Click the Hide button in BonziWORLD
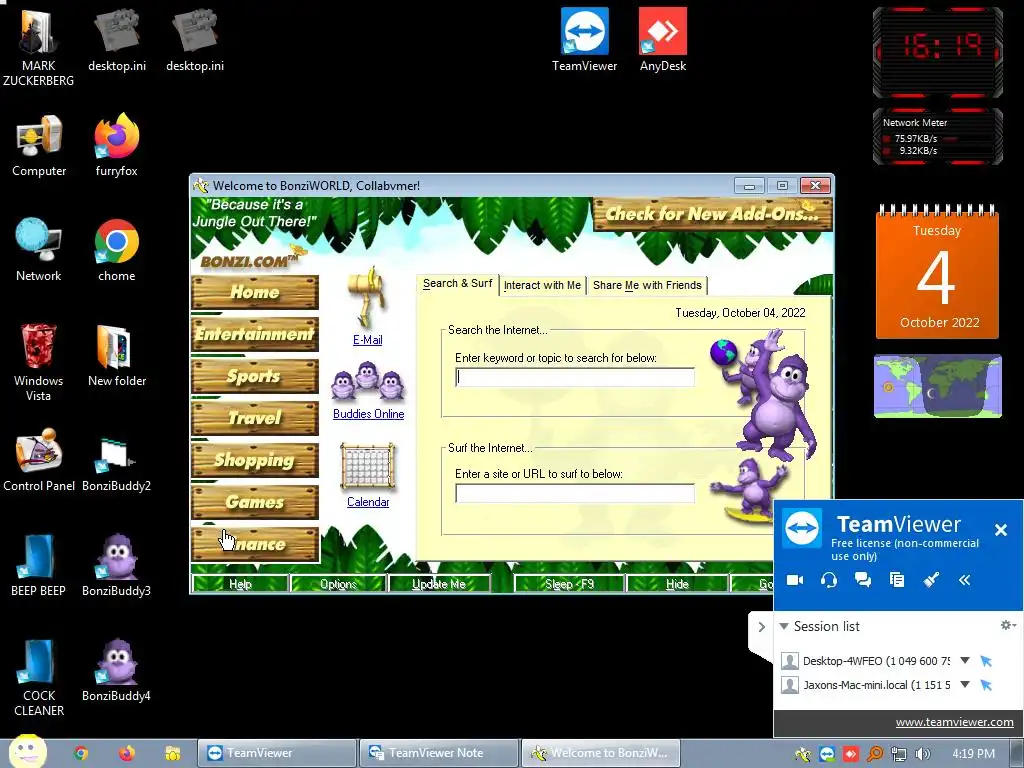Viewport: 1024px width, 768px height. [677, 584]
